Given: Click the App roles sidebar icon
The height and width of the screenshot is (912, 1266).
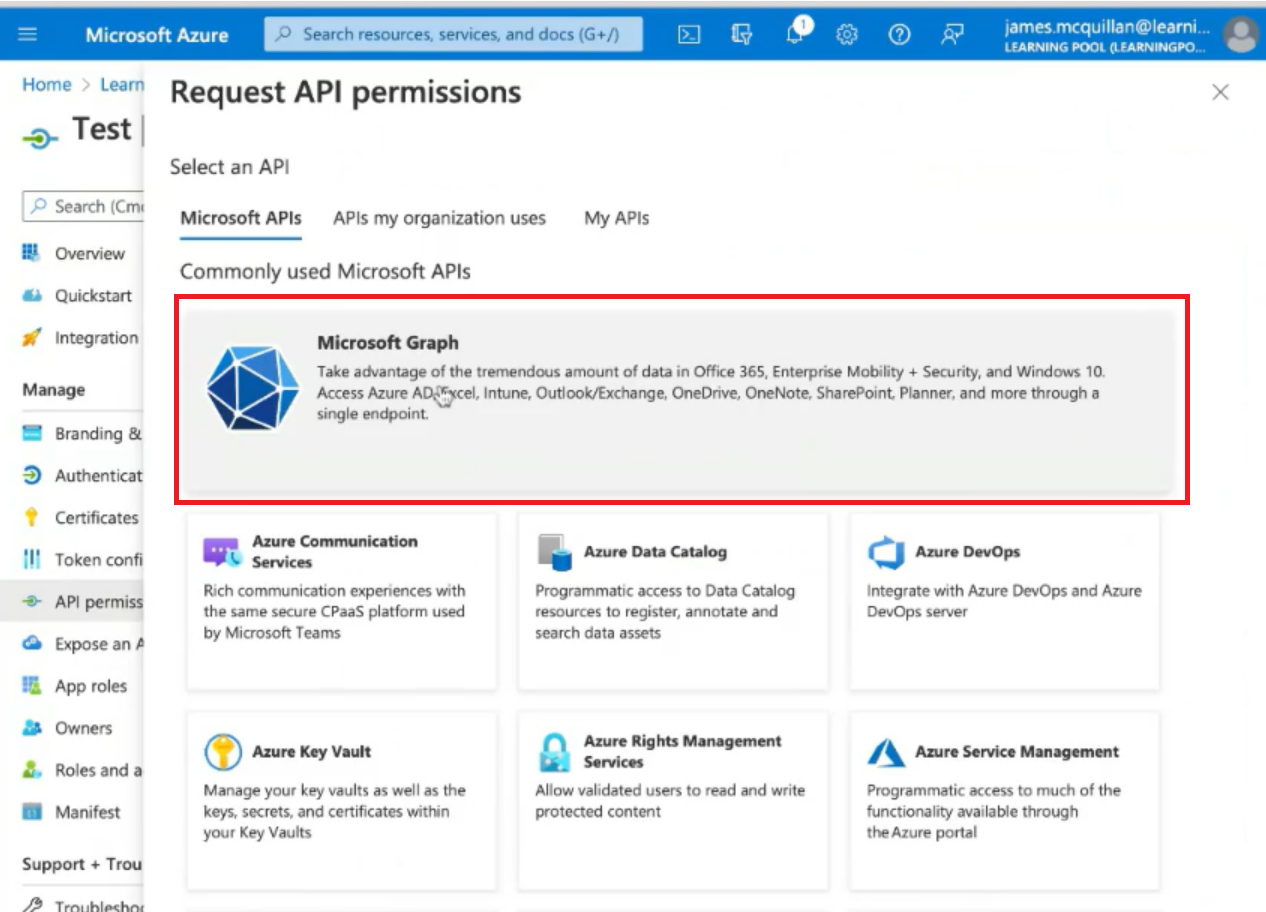Looking at the screenshot, I should (32, 685).
